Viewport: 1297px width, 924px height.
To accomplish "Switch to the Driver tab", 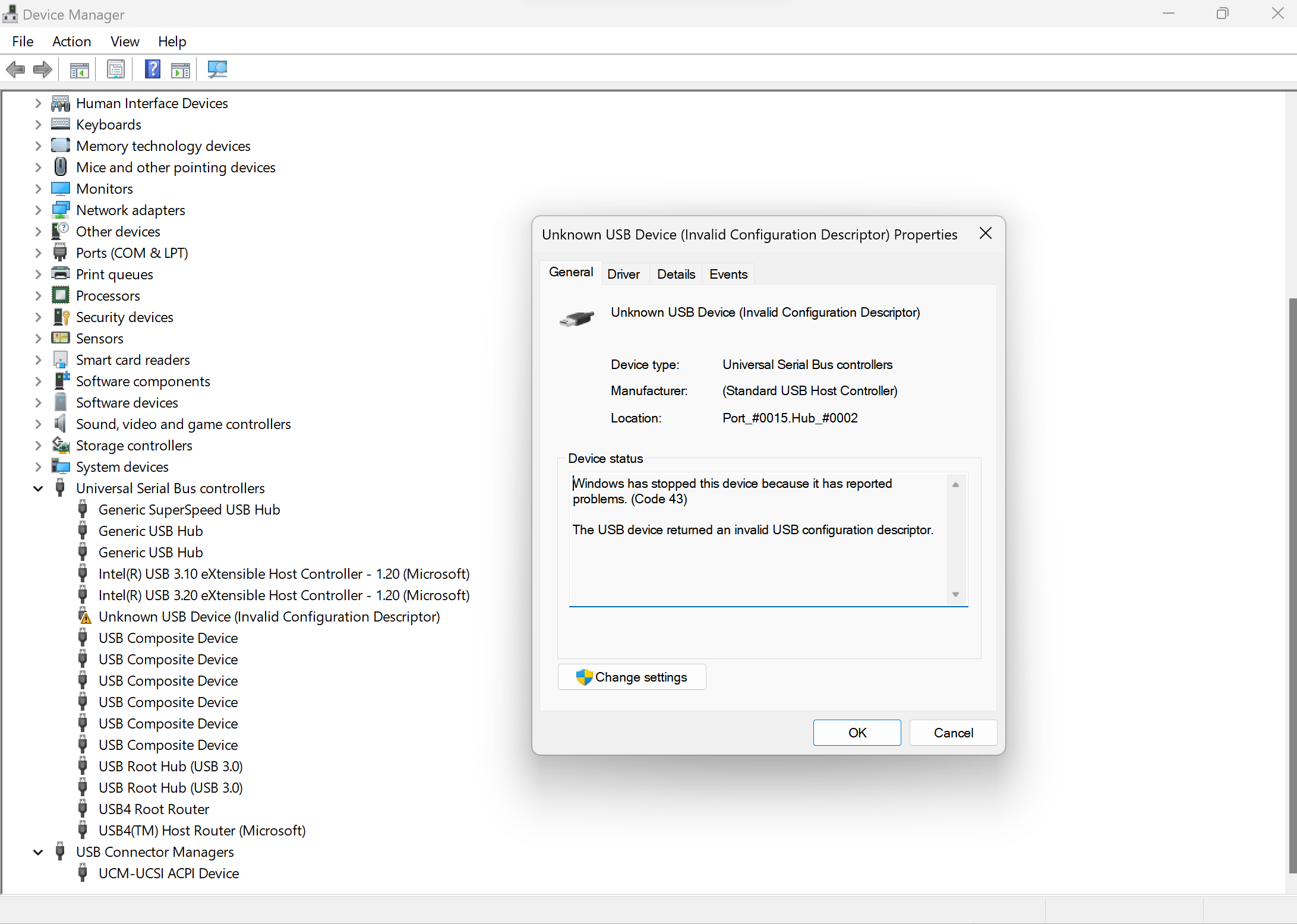I will click(623, 275).
